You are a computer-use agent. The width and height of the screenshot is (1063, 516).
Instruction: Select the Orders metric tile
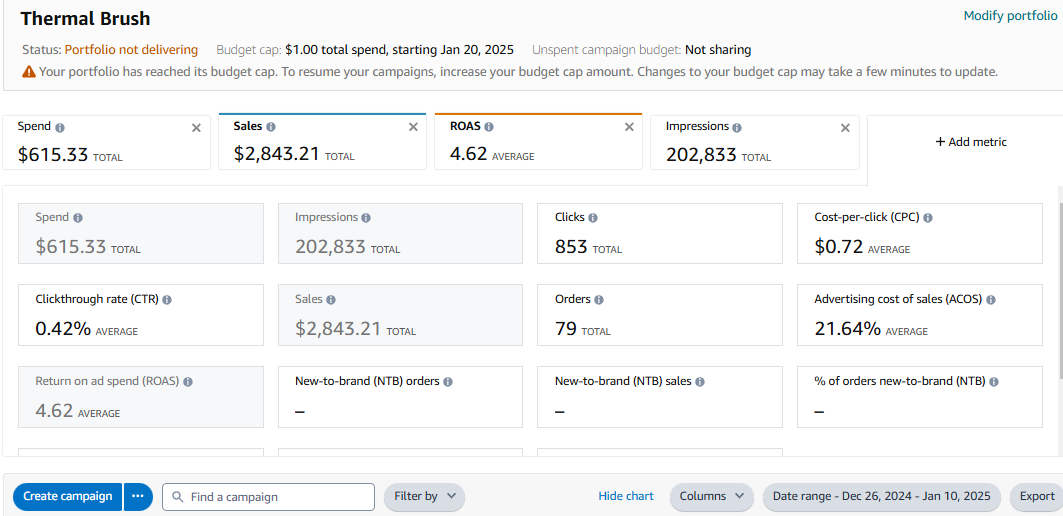coord(660,315)
